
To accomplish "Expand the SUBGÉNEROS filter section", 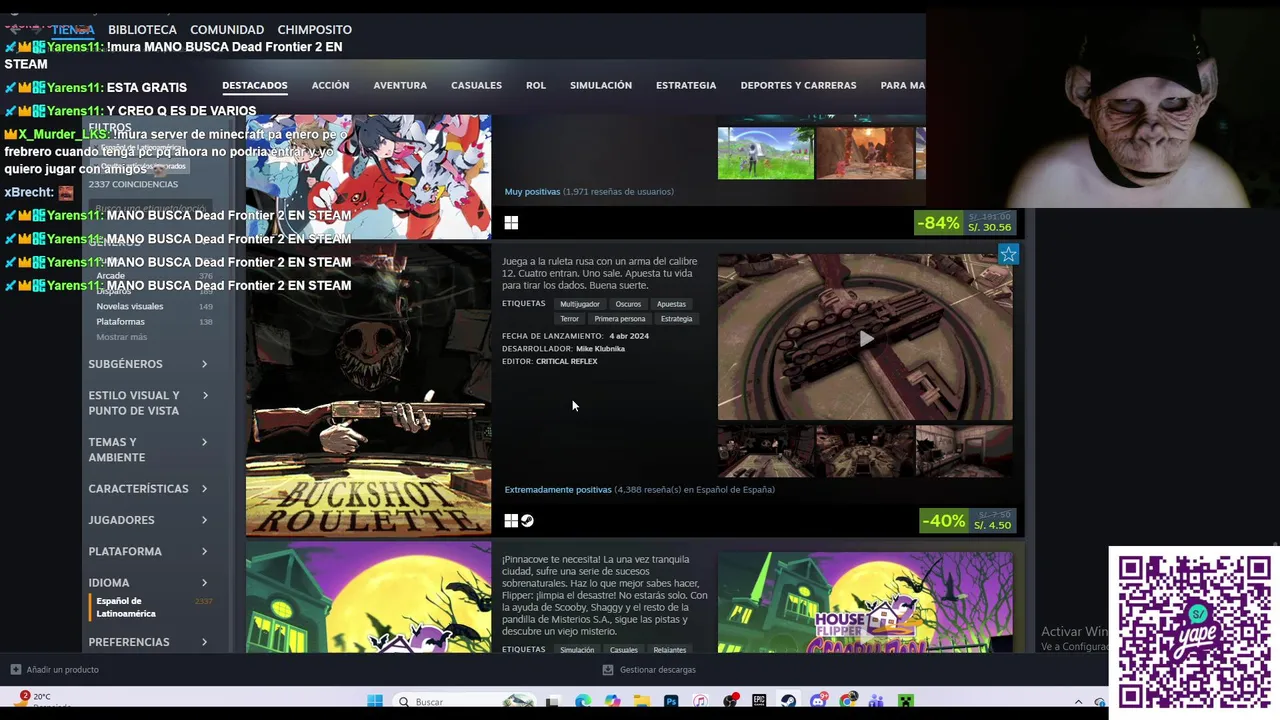I will click(148, 364).
